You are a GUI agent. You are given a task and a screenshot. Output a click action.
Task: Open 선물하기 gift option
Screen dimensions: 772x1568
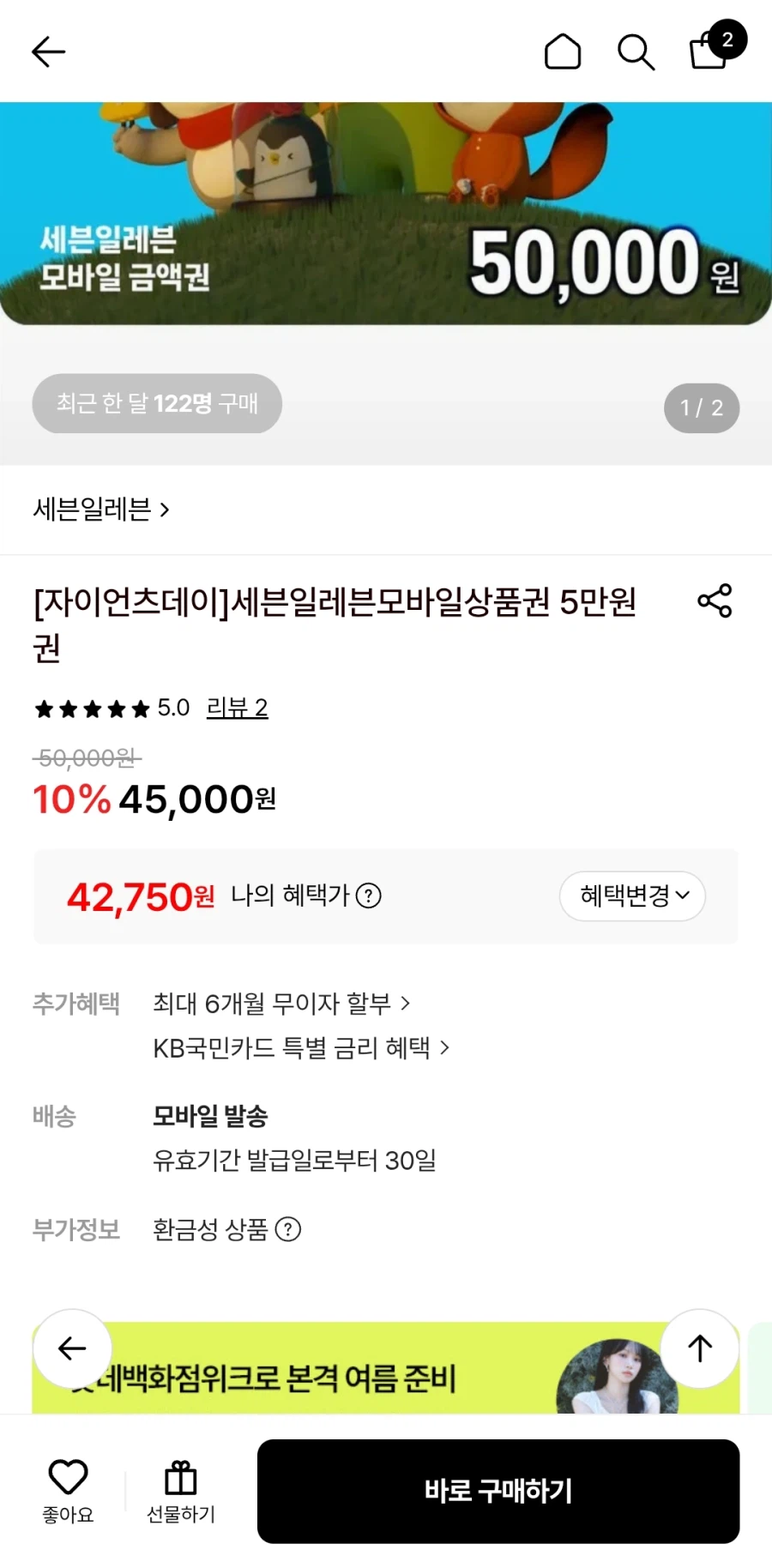(181, 1491)
